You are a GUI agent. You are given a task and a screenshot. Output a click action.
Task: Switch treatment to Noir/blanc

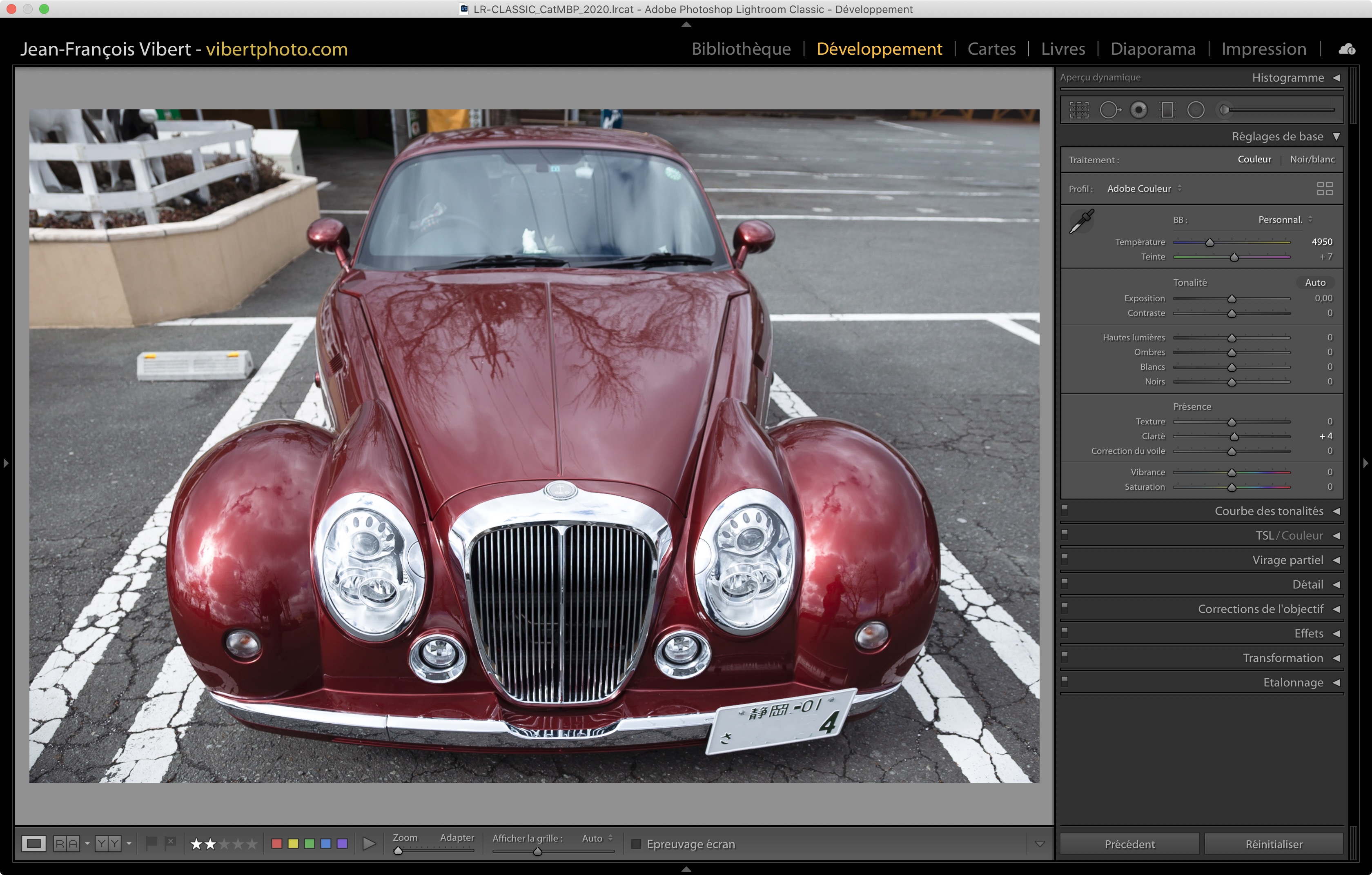coord(1312,160)
